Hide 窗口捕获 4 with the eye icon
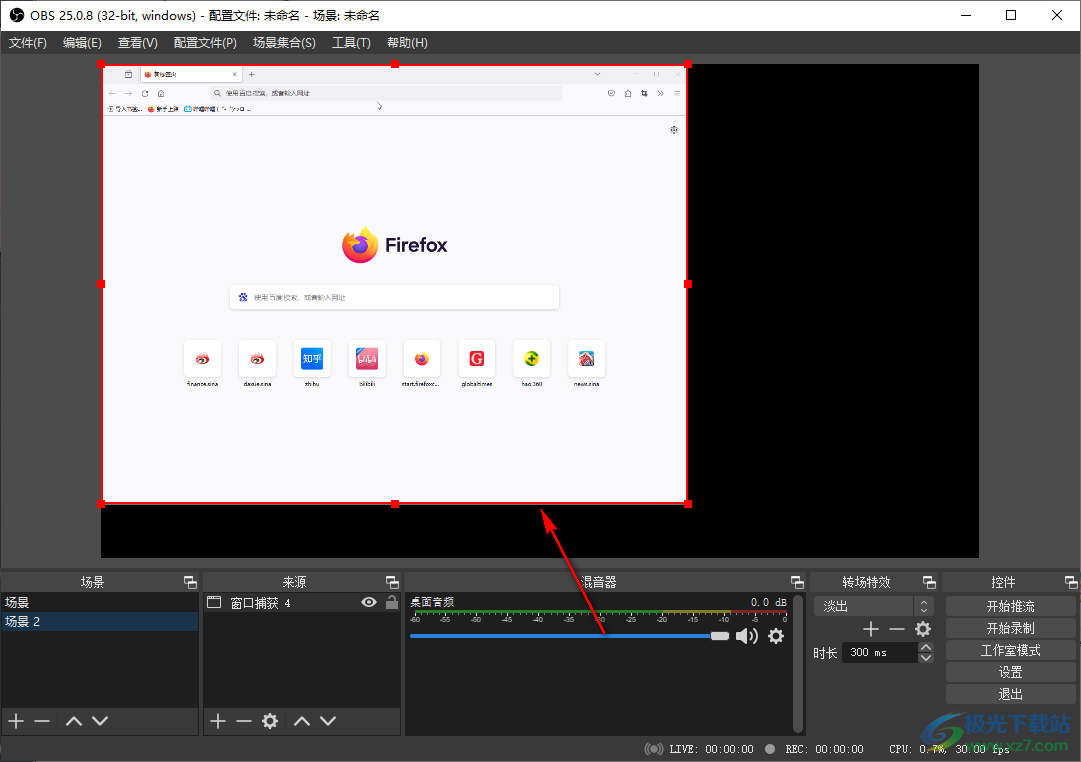 pyautogui.click(x=369, y=602)
